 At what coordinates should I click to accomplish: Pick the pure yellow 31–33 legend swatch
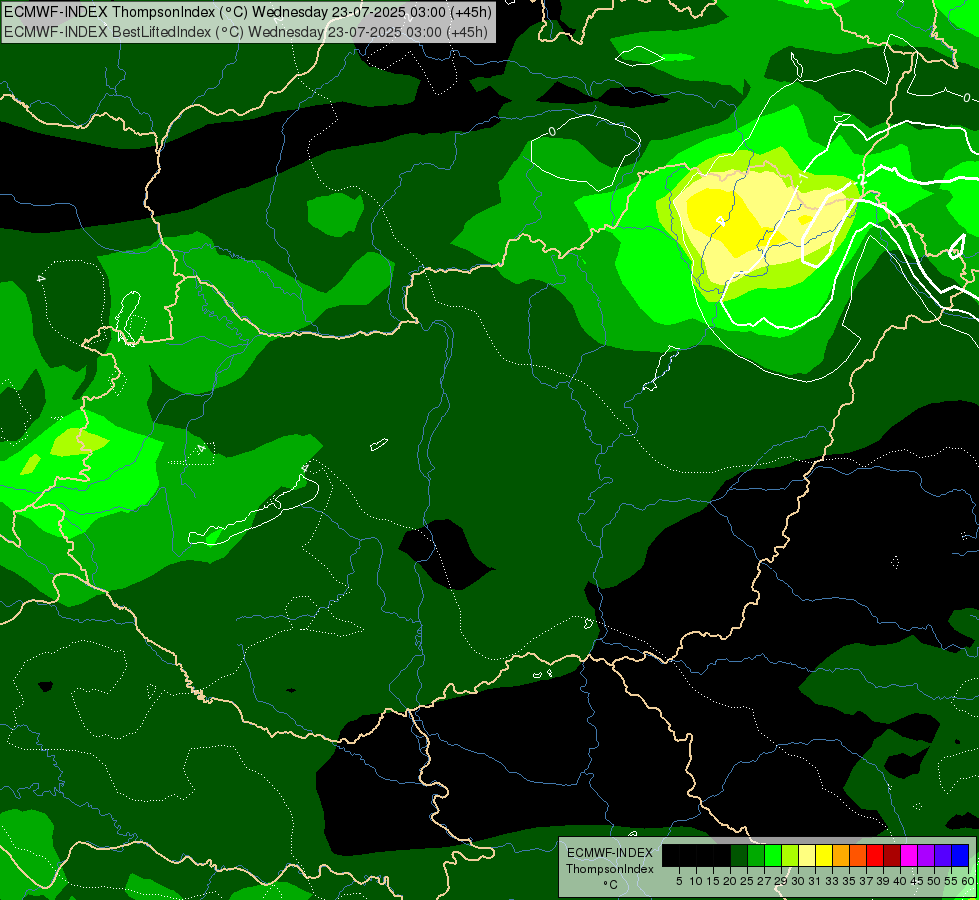(824, 855)
